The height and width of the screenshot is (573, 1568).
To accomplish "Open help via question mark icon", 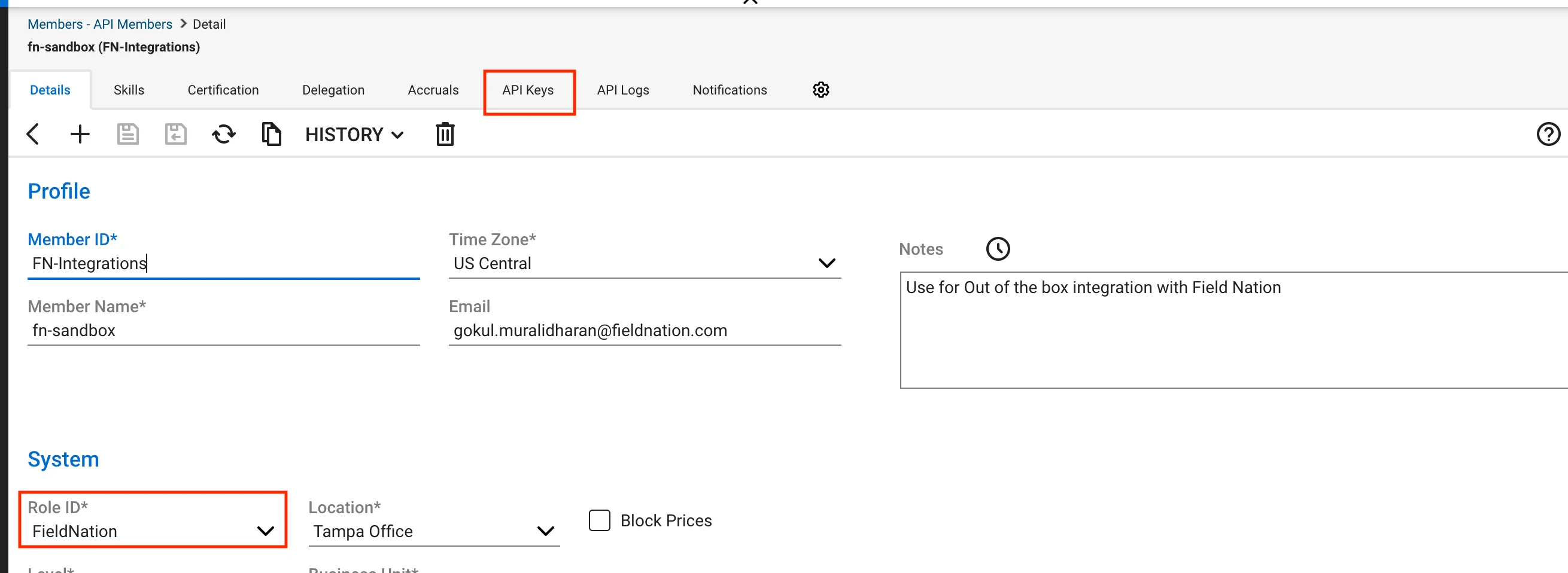I will click(1548, 134).
